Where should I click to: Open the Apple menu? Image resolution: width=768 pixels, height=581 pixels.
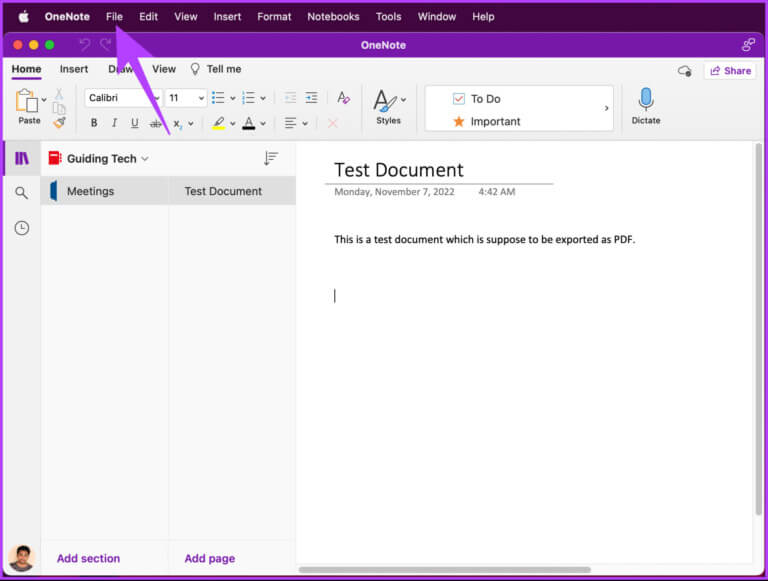[x=24, y=17]
